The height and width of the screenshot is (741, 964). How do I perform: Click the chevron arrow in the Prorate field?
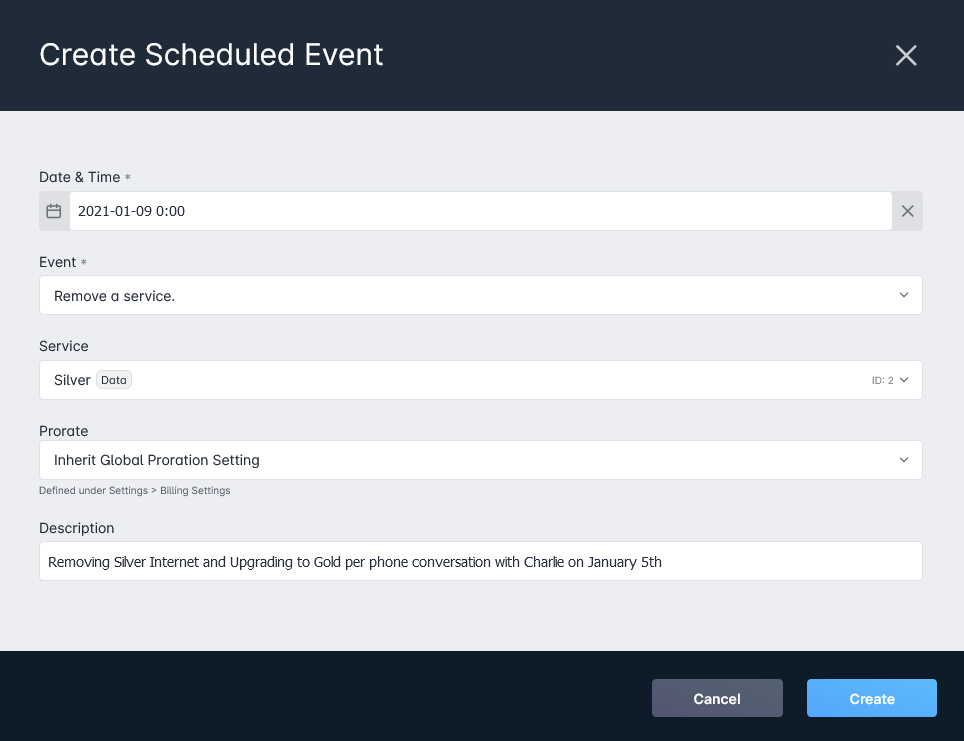904,460
